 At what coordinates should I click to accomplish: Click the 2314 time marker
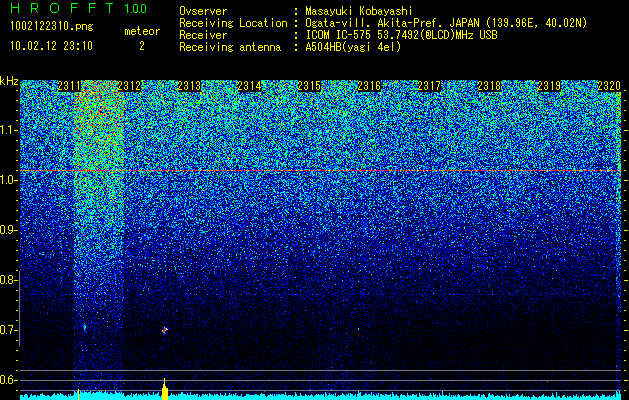pyautogui.click(x=250, y=86)
